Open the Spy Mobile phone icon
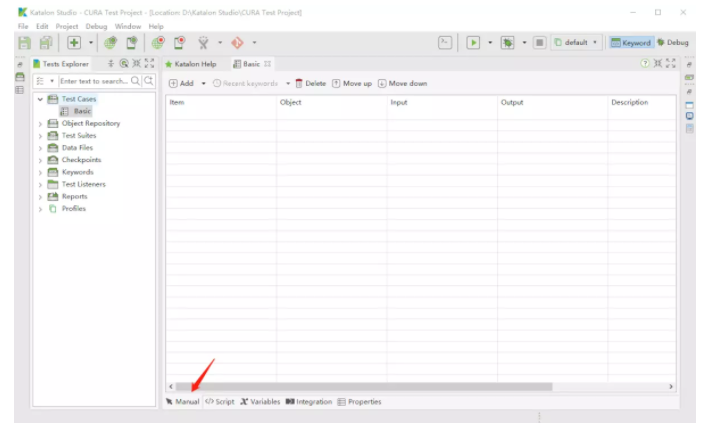This screenshot has width=711, height=435. tap(131, 43)
